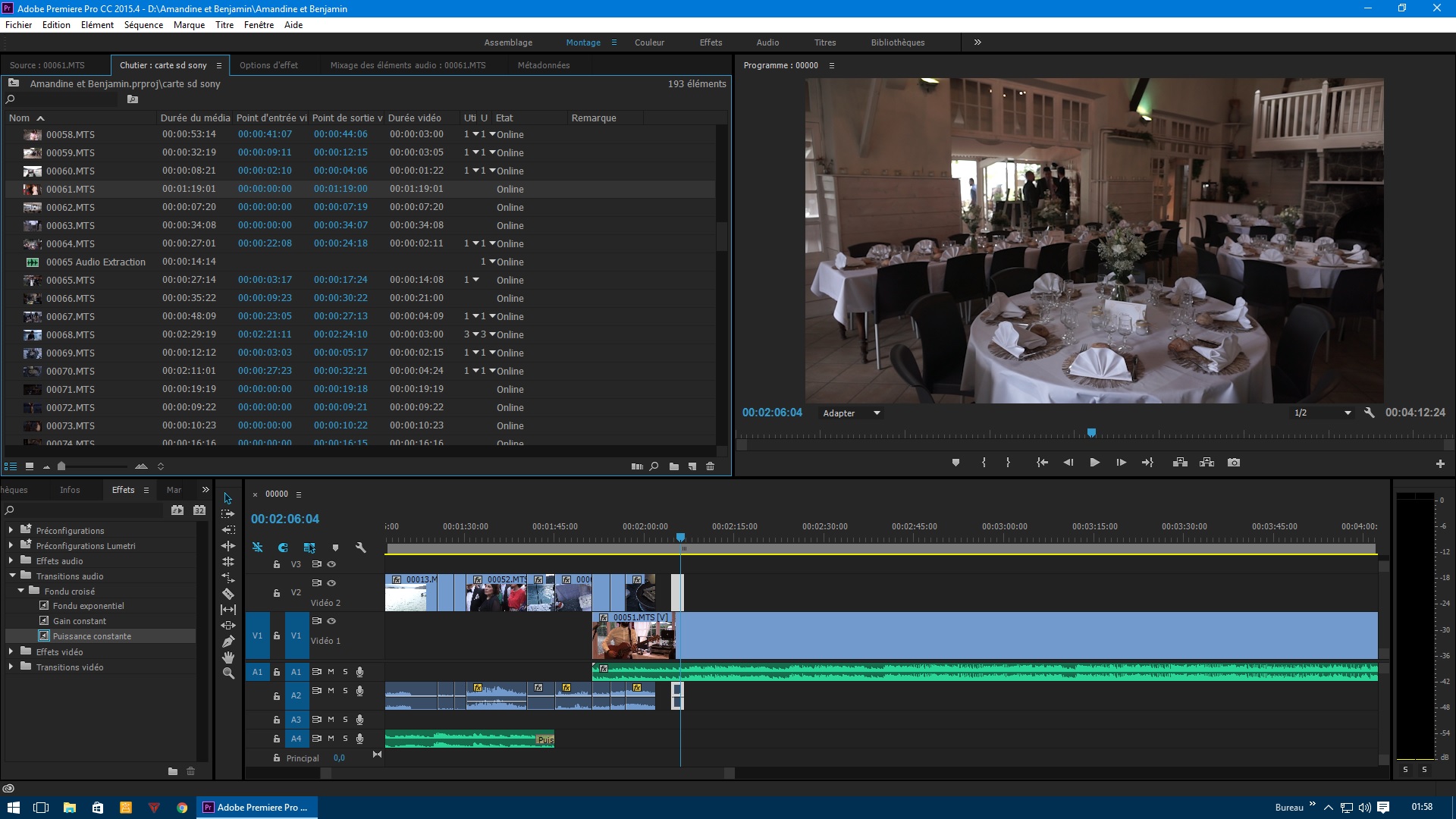Select the Pen tool

click(227, 642)
